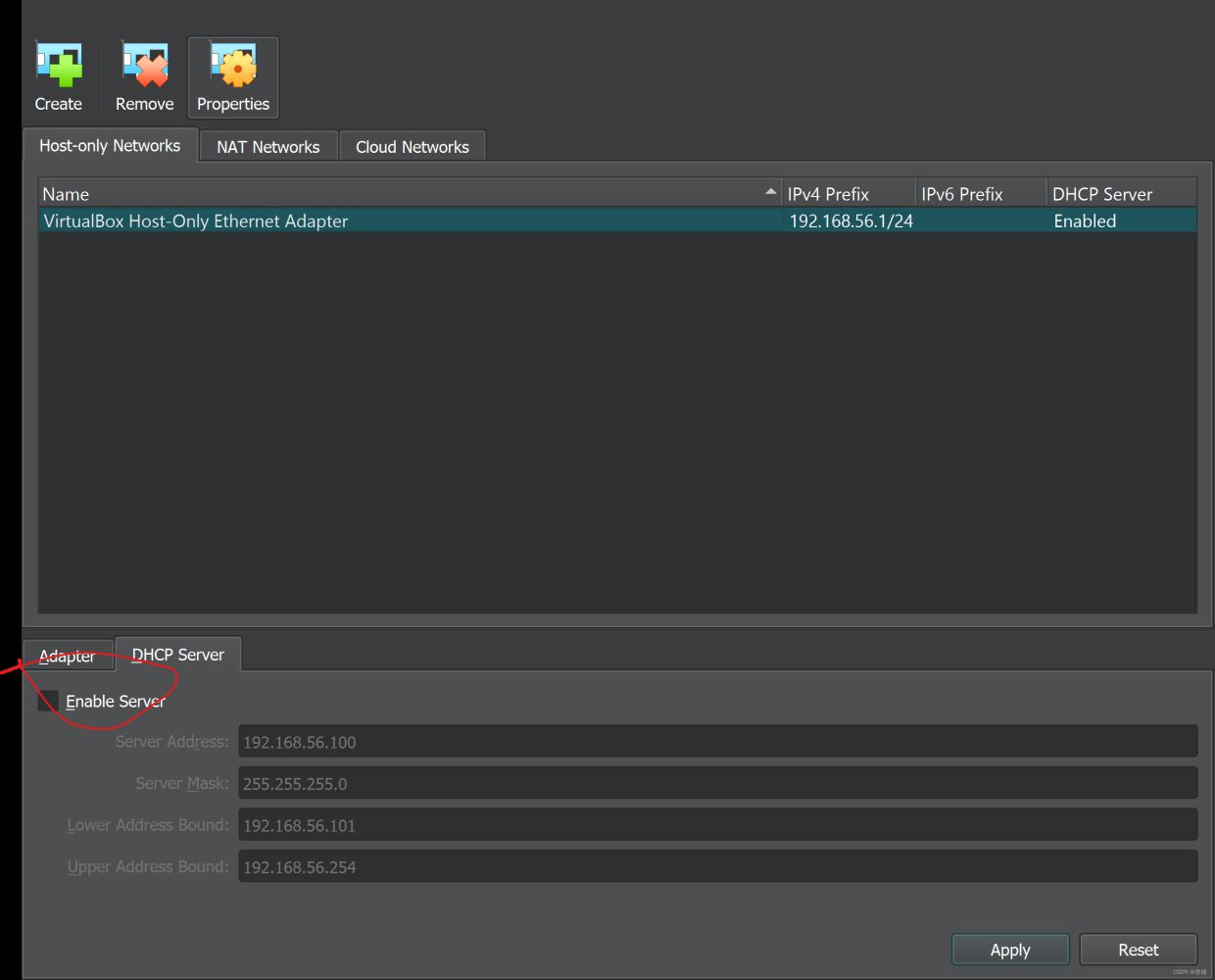Click the Remove network icon

[144, 77]
